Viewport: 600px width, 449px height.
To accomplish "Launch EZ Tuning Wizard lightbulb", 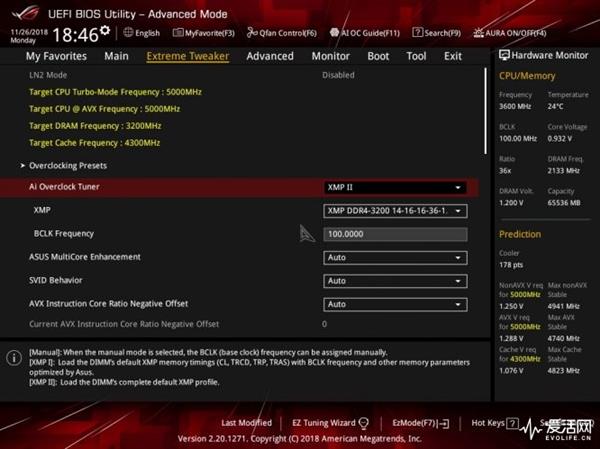I will pos(363,423).
